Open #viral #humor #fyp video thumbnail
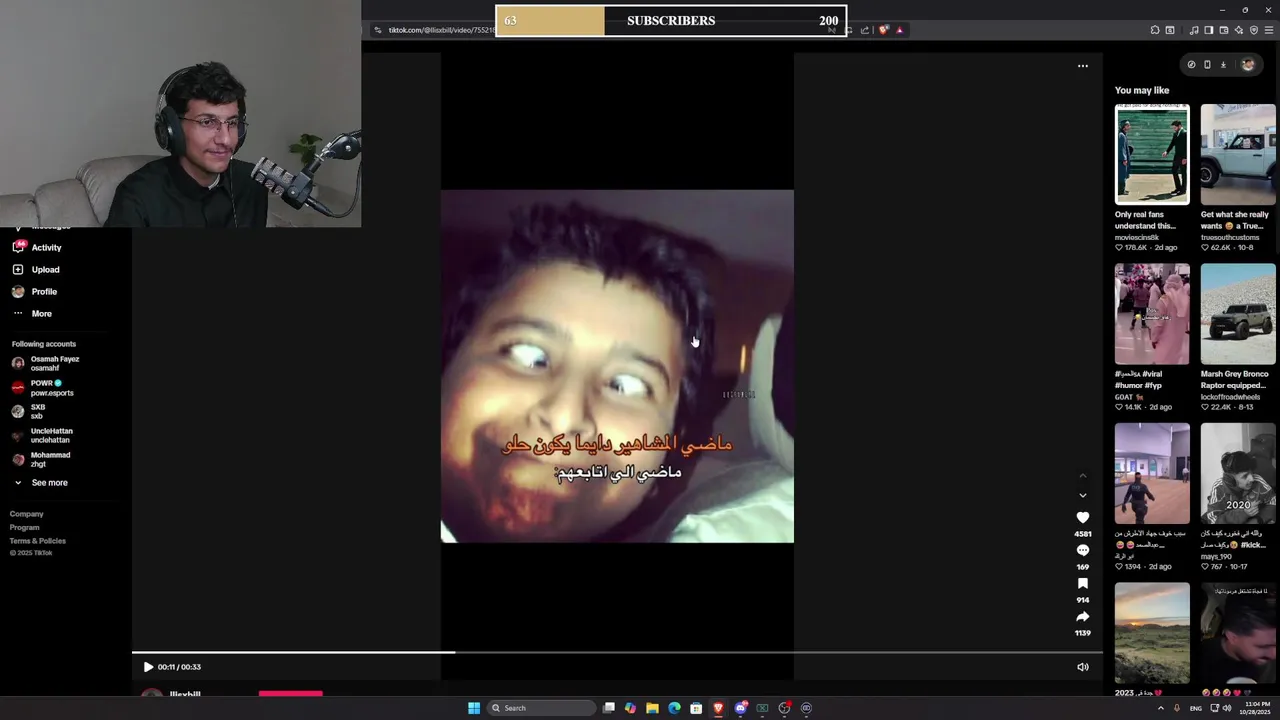1280x720 pixels. click(1152, 314)
